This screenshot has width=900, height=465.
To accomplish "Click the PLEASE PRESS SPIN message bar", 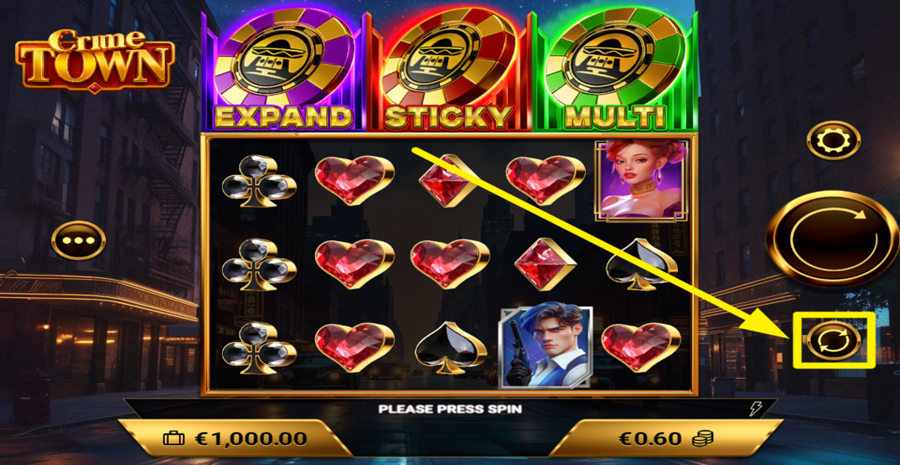I will coord(449,409).
